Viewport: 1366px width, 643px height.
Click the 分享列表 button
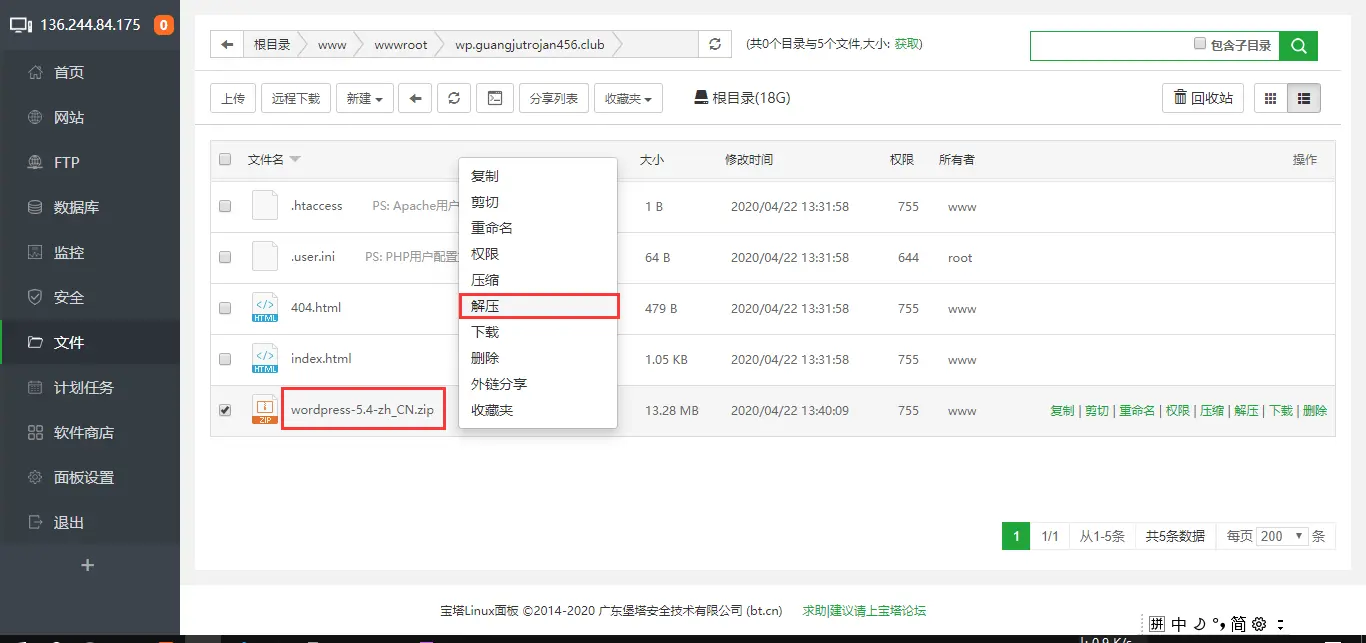pos(554,98)
